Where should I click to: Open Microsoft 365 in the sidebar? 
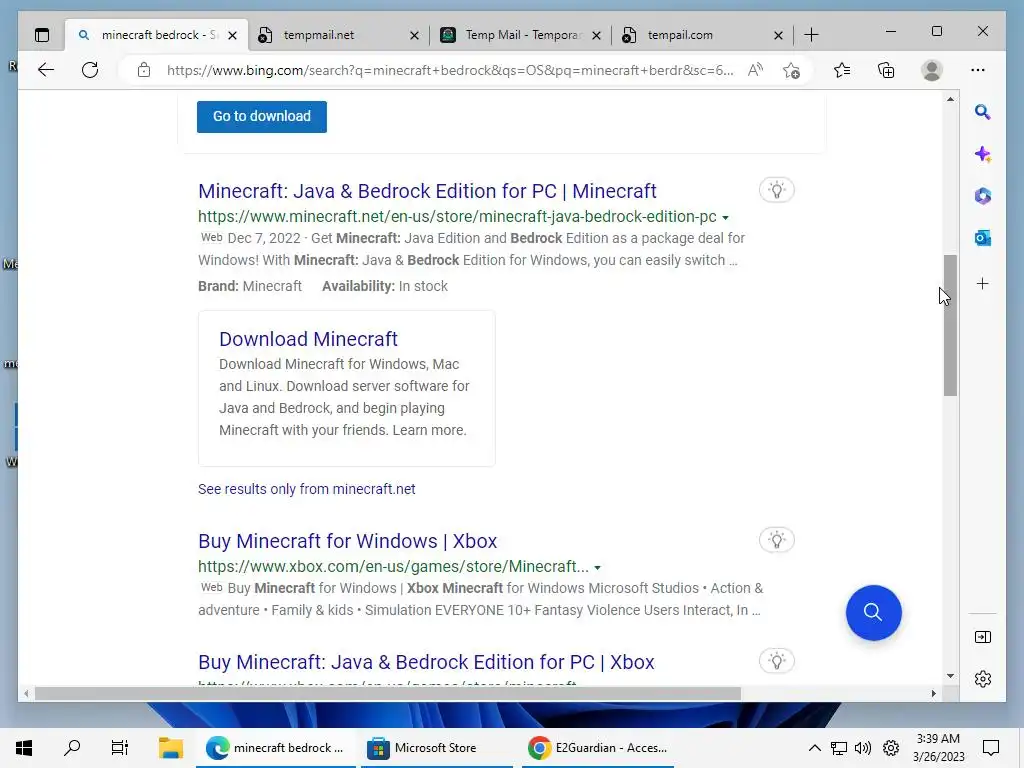coord(982,196)
